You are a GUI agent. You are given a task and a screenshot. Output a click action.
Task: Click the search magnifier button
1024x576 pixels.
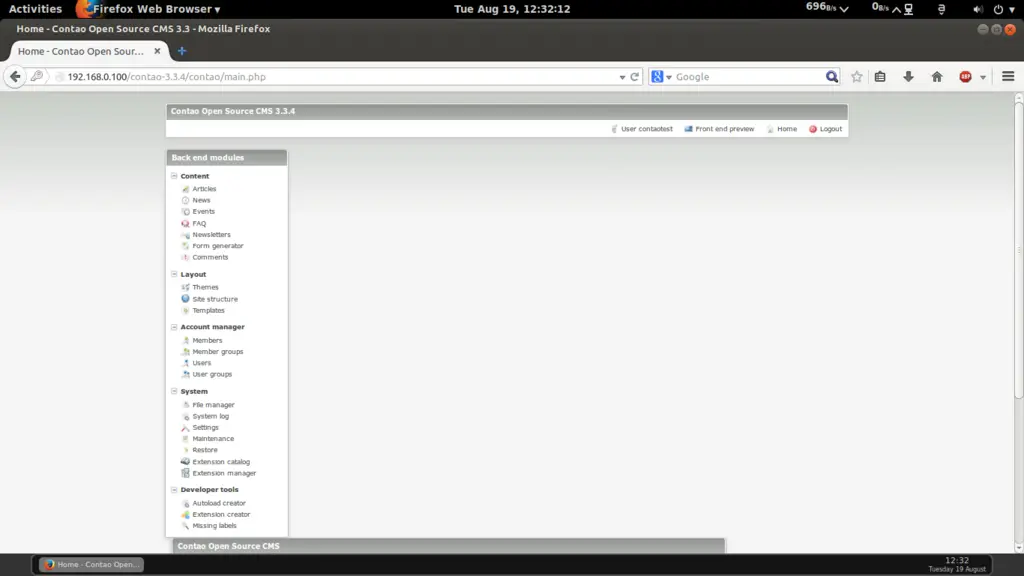(x=831, y=77)
